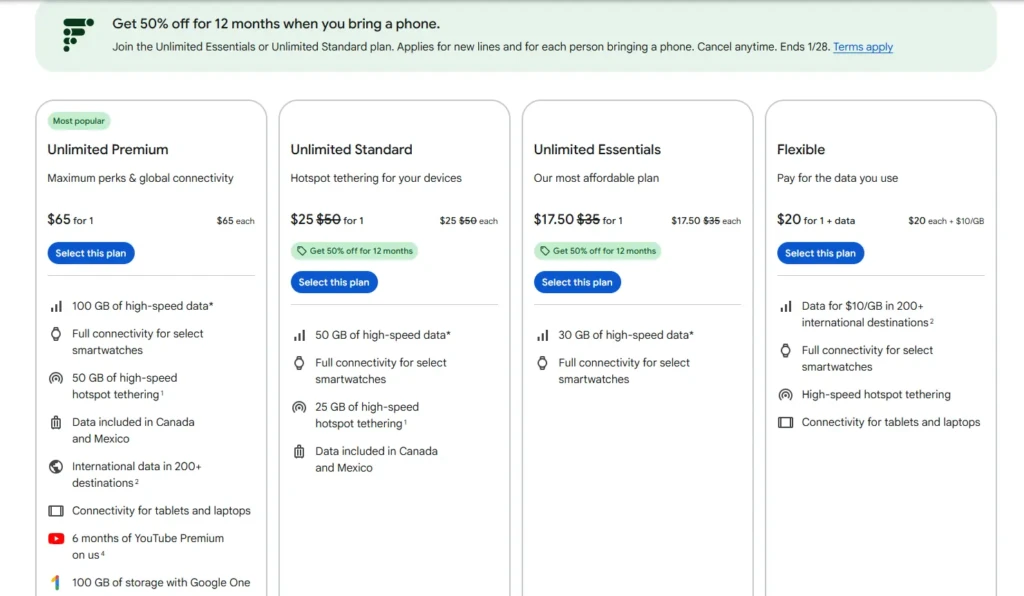Click the globe icon for international data destinations
This screenshot has width=1024, height=596.
tap(56, 466)
